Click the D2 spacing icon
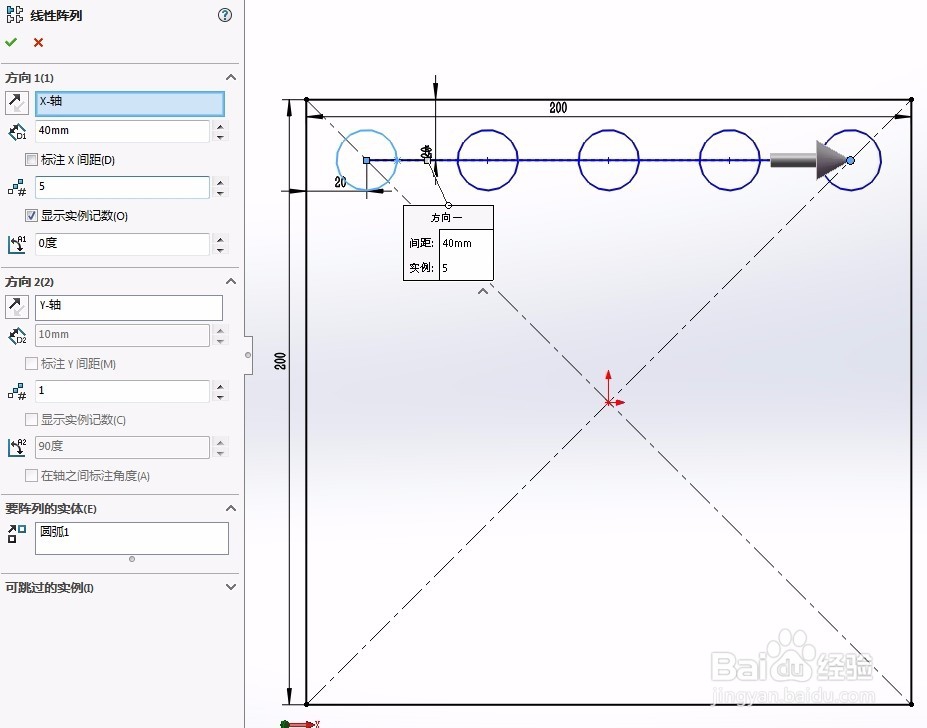The width and height of the screenshot is (927, 728). coord(17,335)
